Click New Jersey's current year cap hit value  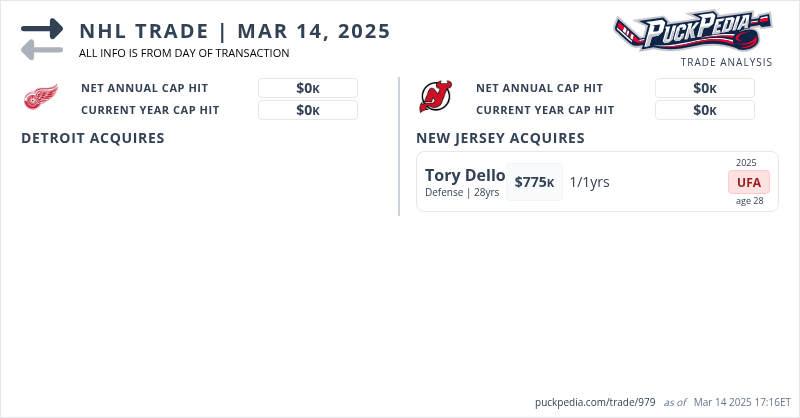coord(704,110)
